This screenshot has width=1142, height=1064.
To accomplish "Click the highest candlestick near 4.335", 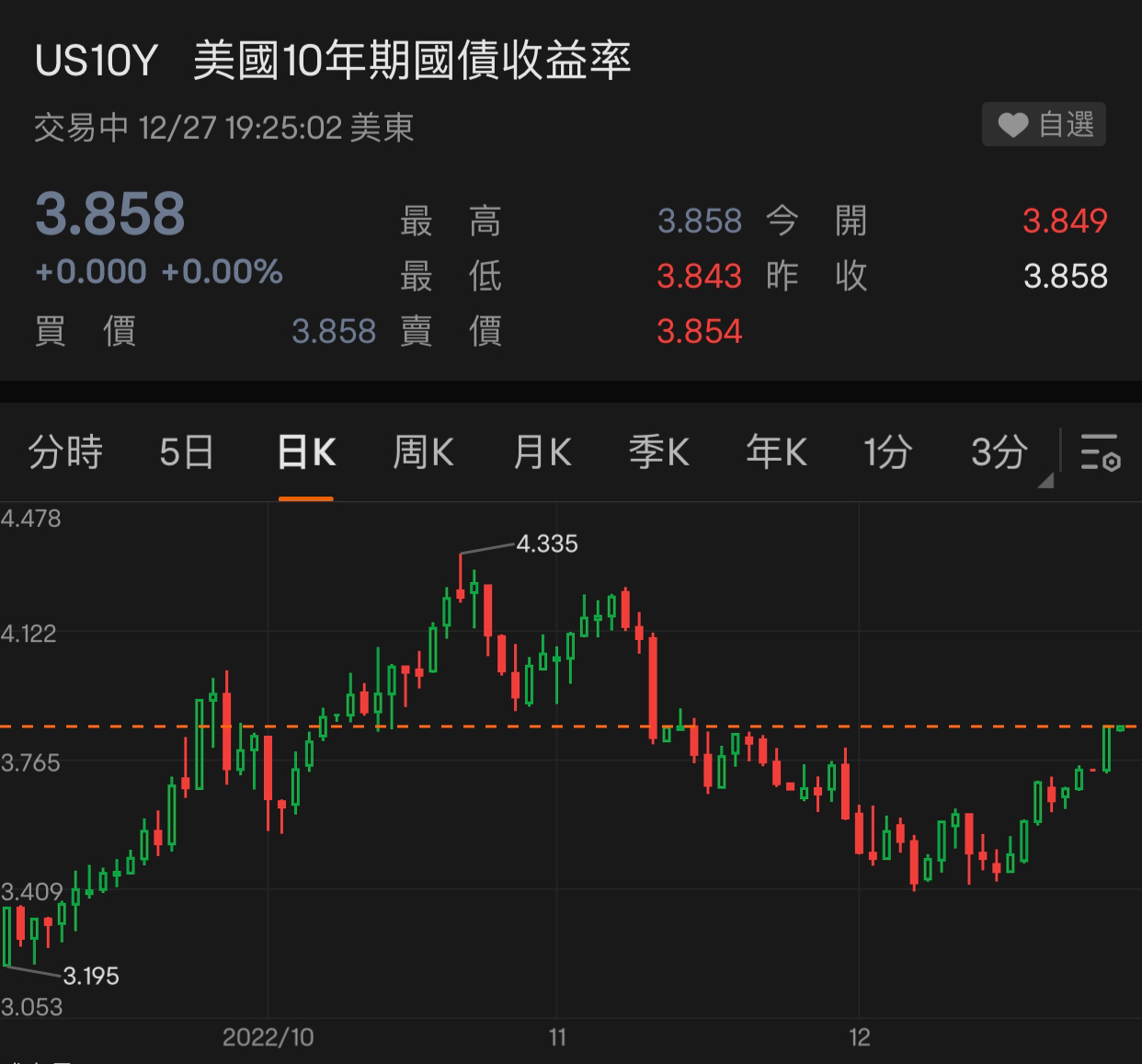I will (461, 577).
